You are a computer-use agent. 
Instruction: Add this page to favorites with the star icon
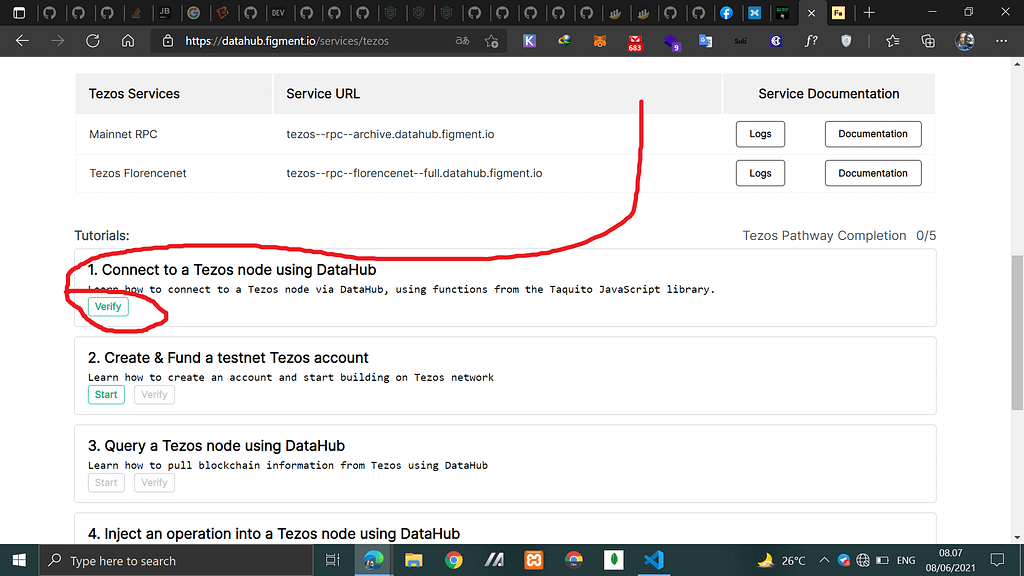(x=492, y=41)
